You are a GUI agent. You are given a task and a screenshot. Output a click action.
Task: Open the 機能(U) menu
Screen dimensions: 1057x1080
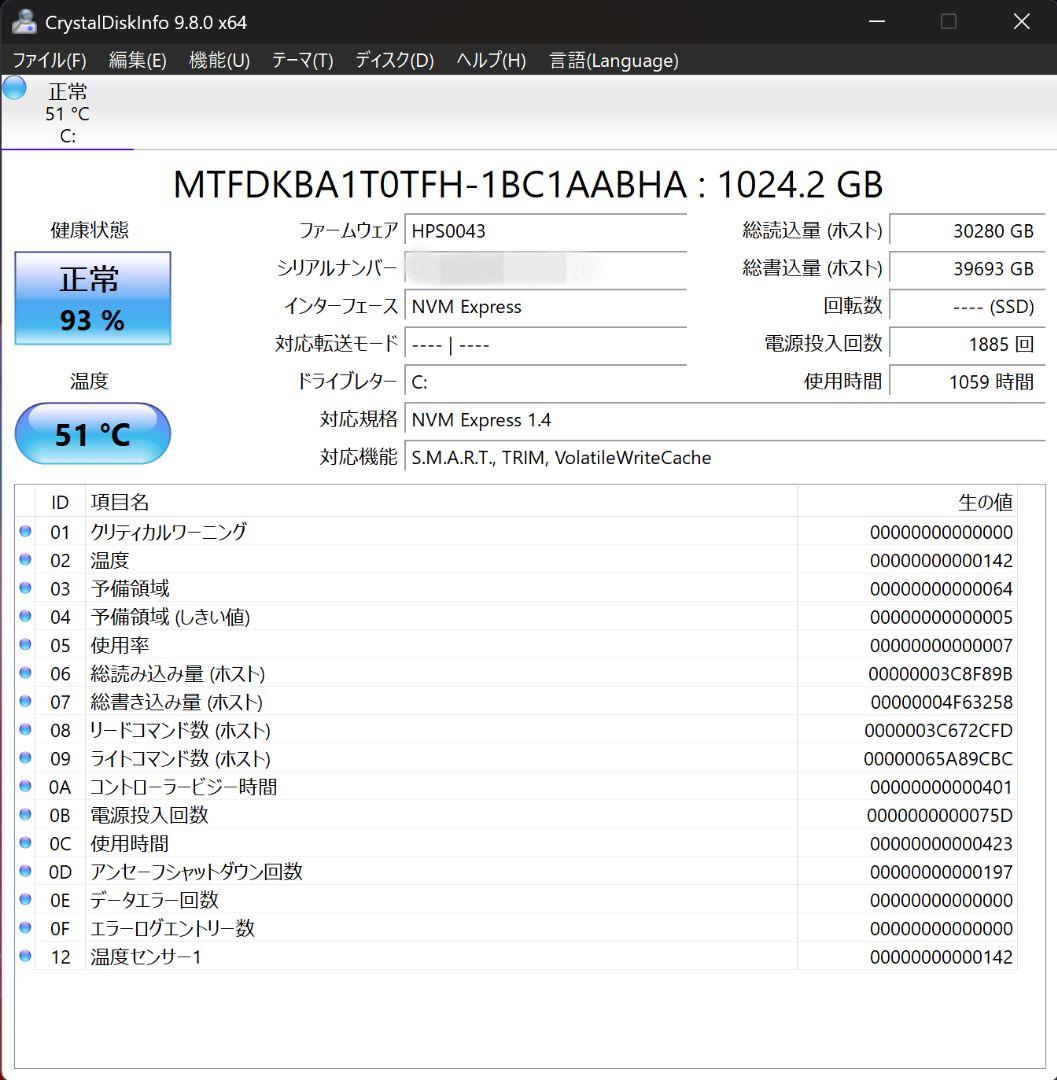219,61
